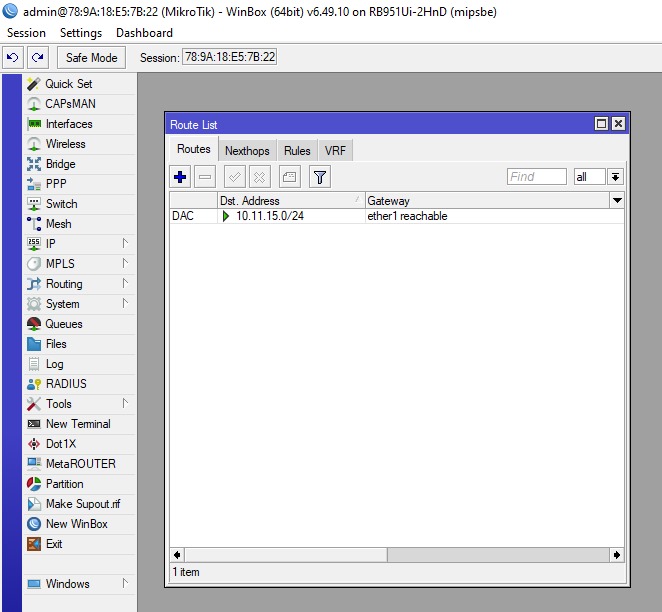Screen dimensions: 662x612
Task: Switch to the VRF tab
Action: tap(335, 151)
